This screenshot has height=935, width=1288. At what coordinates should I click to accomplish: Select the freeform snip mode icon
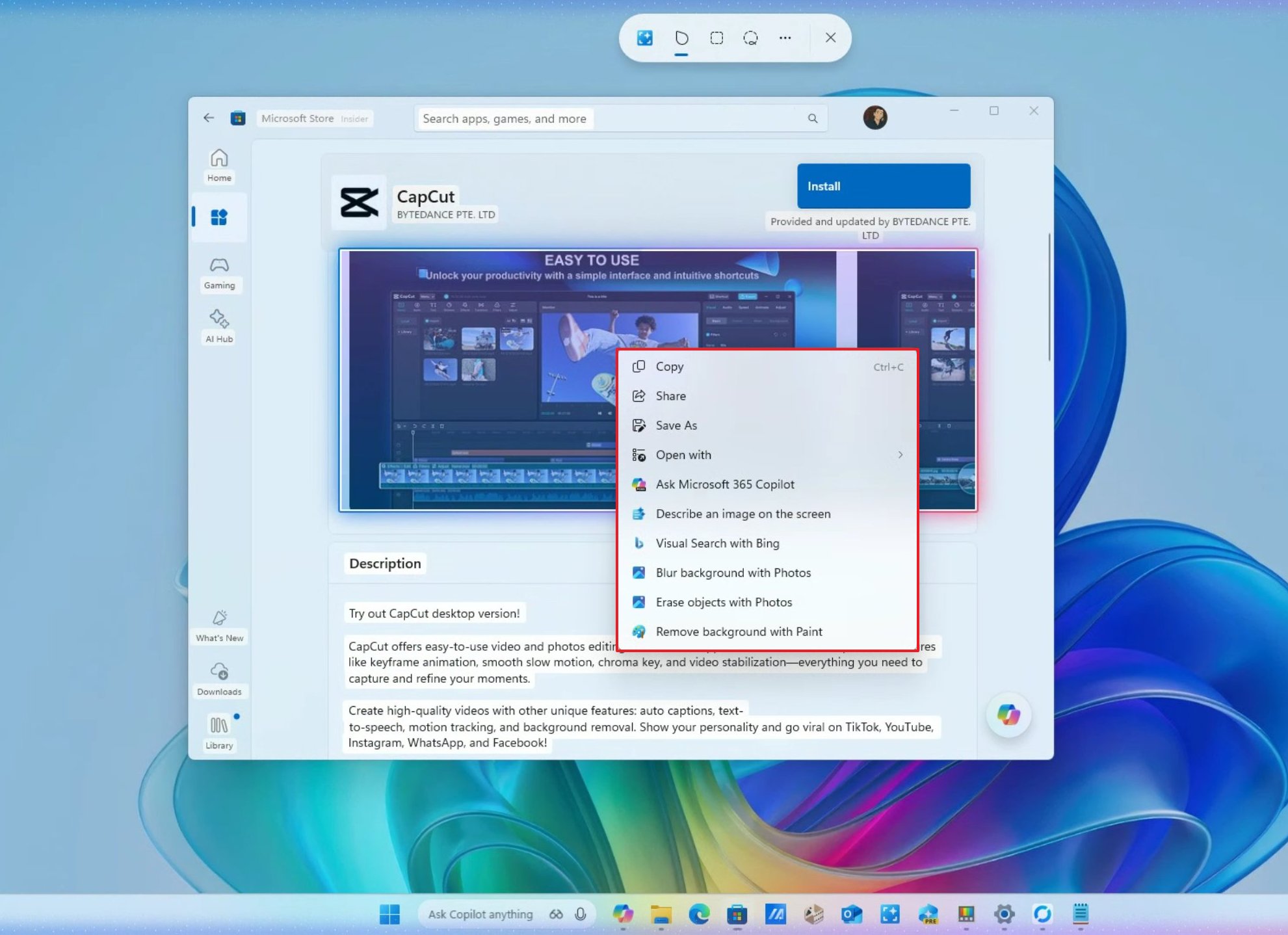[681, 38]
